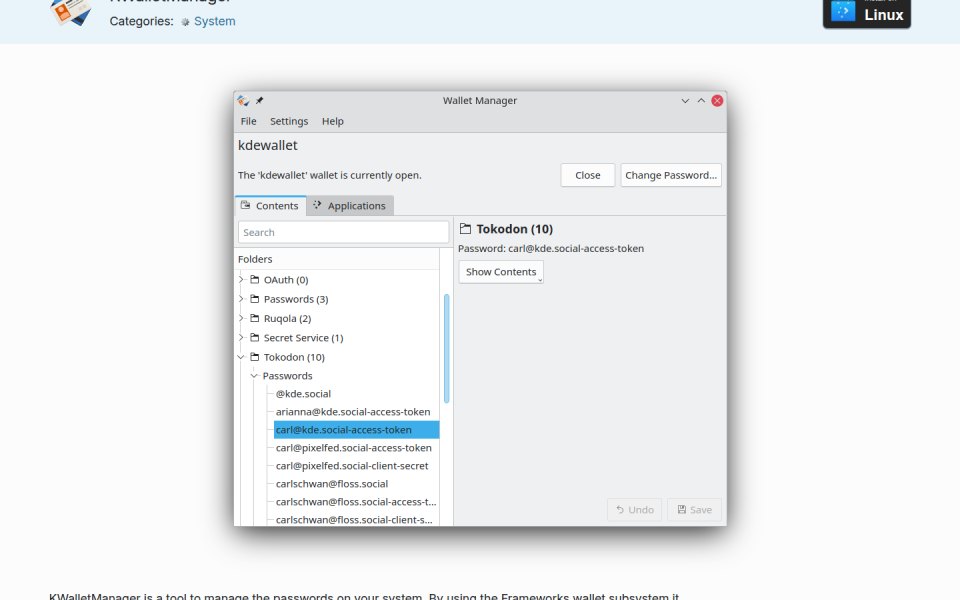The image size is (960, 600).
Task: Click the Undo button
Action: [634, 509]
